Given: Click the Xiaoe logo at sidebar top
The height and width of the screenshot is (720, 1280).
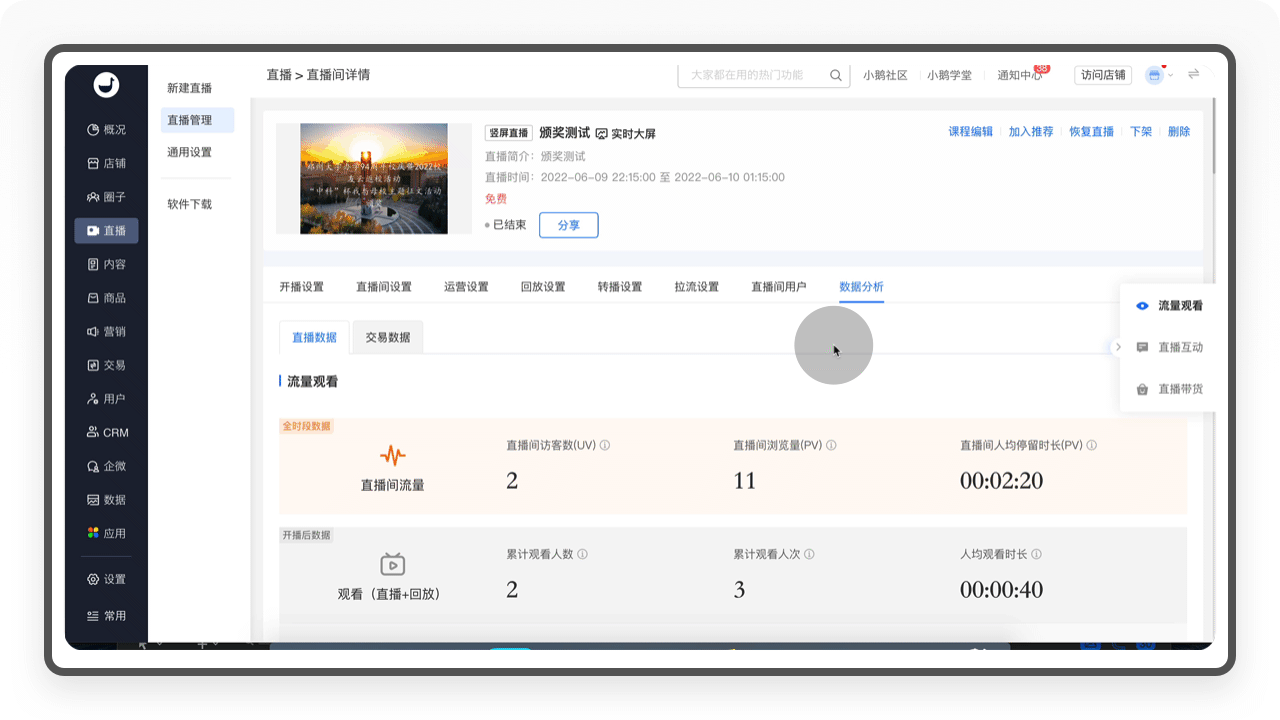Looking at the screenshot, I should pos(106,86).
